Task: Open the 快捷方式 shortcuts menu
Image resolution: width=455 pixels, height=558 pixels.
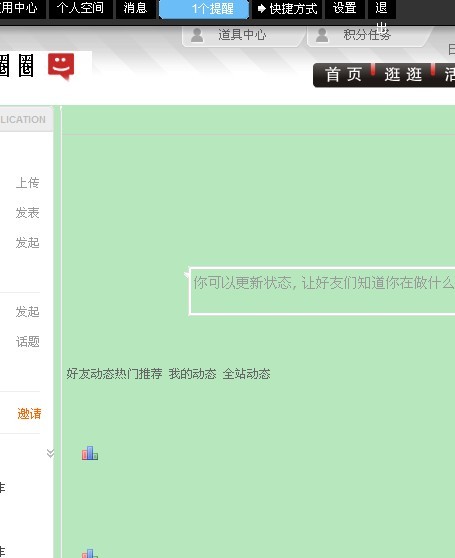Action: pyautogui.click(x=287, y=9)
